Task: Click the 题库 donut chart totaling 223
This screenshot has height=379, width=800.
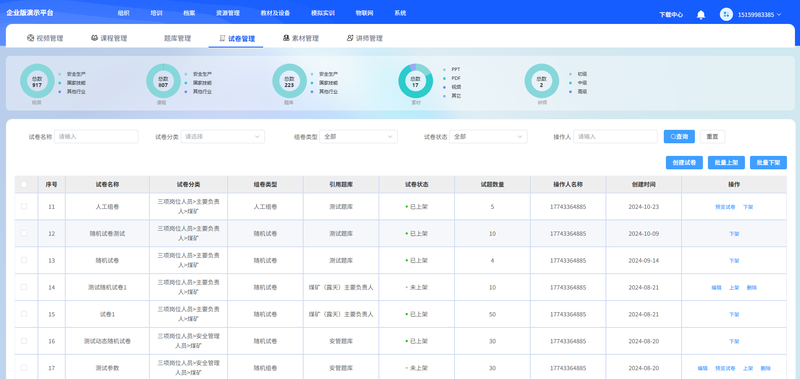Action: [289, 81]
